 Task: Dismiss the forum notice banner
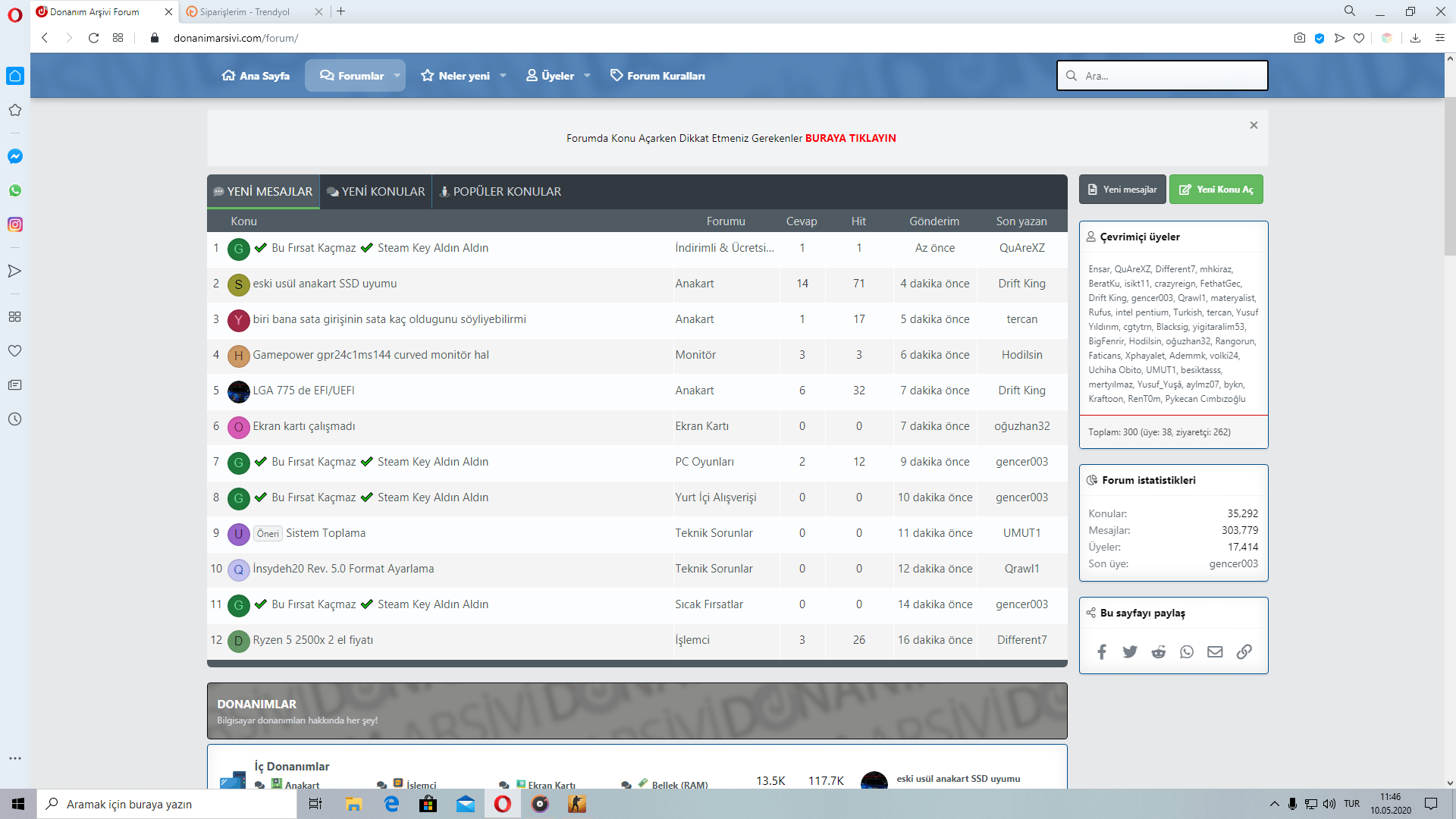coord(1254,125)
